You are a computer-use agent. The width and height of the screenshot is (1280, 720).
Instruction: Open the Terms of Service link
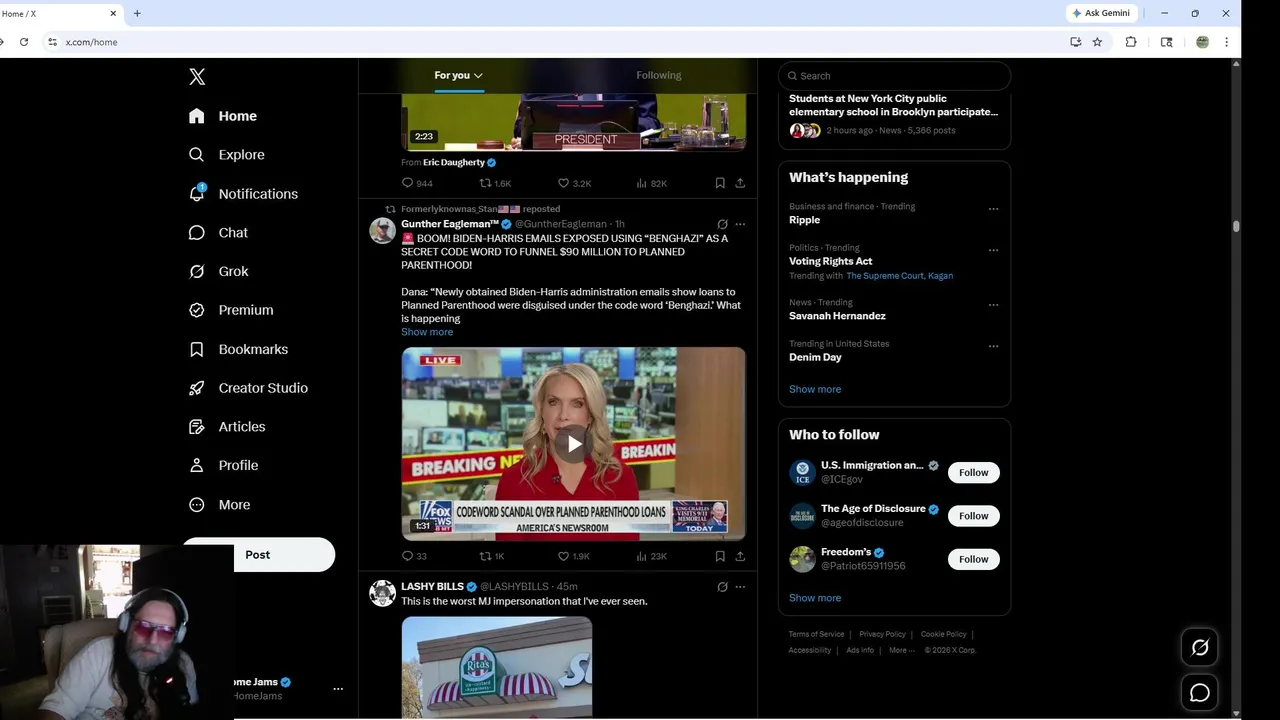(x=816, y=634)
